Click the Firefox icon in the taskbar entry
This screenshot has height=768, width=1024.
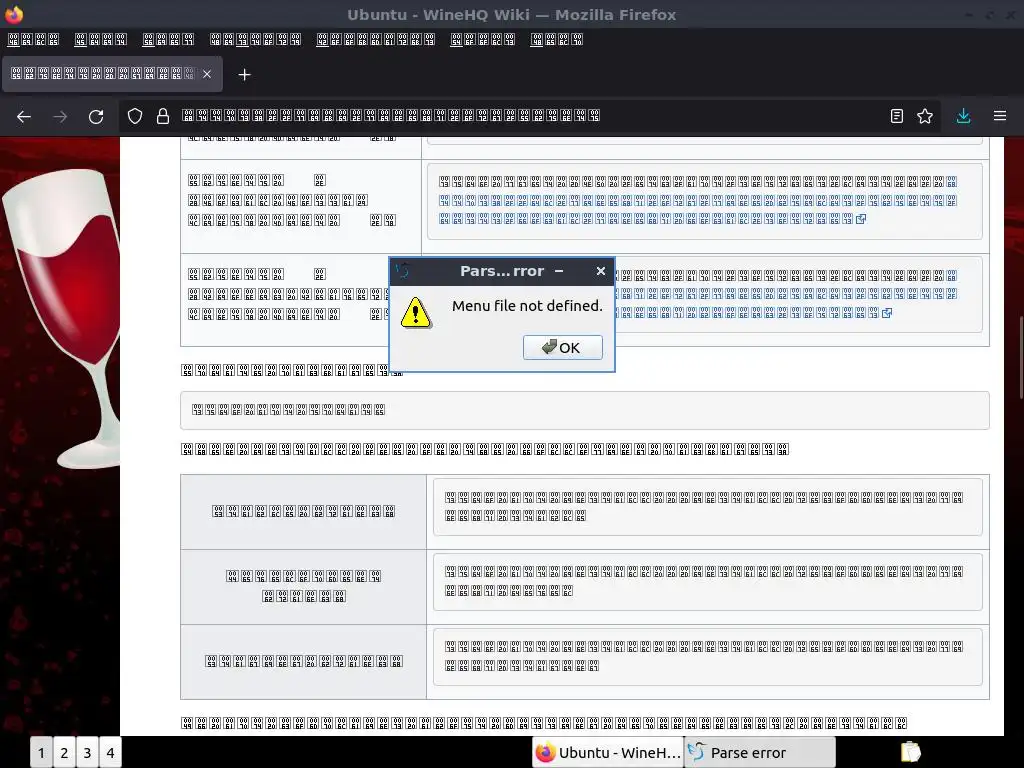click(545, 752)
